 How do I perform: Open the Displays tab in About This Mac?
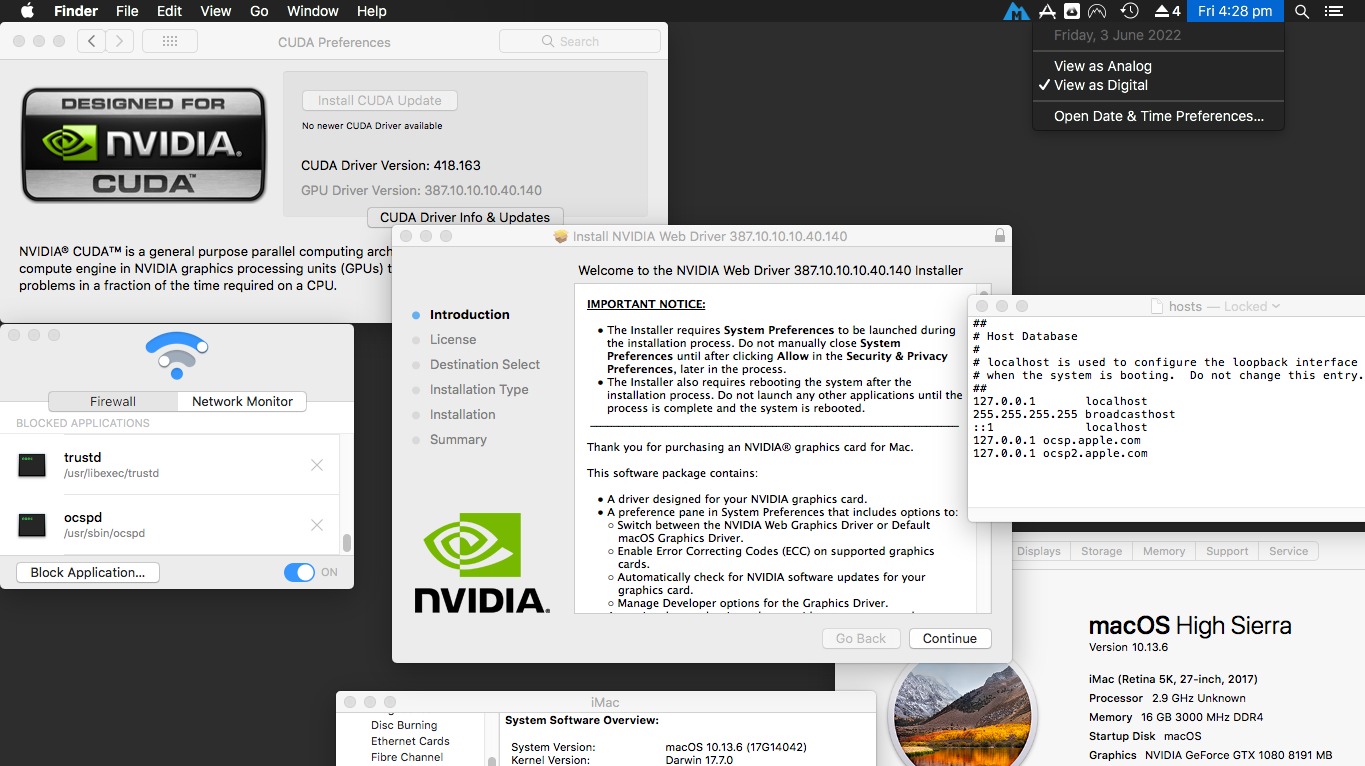tap(1039, 551)
